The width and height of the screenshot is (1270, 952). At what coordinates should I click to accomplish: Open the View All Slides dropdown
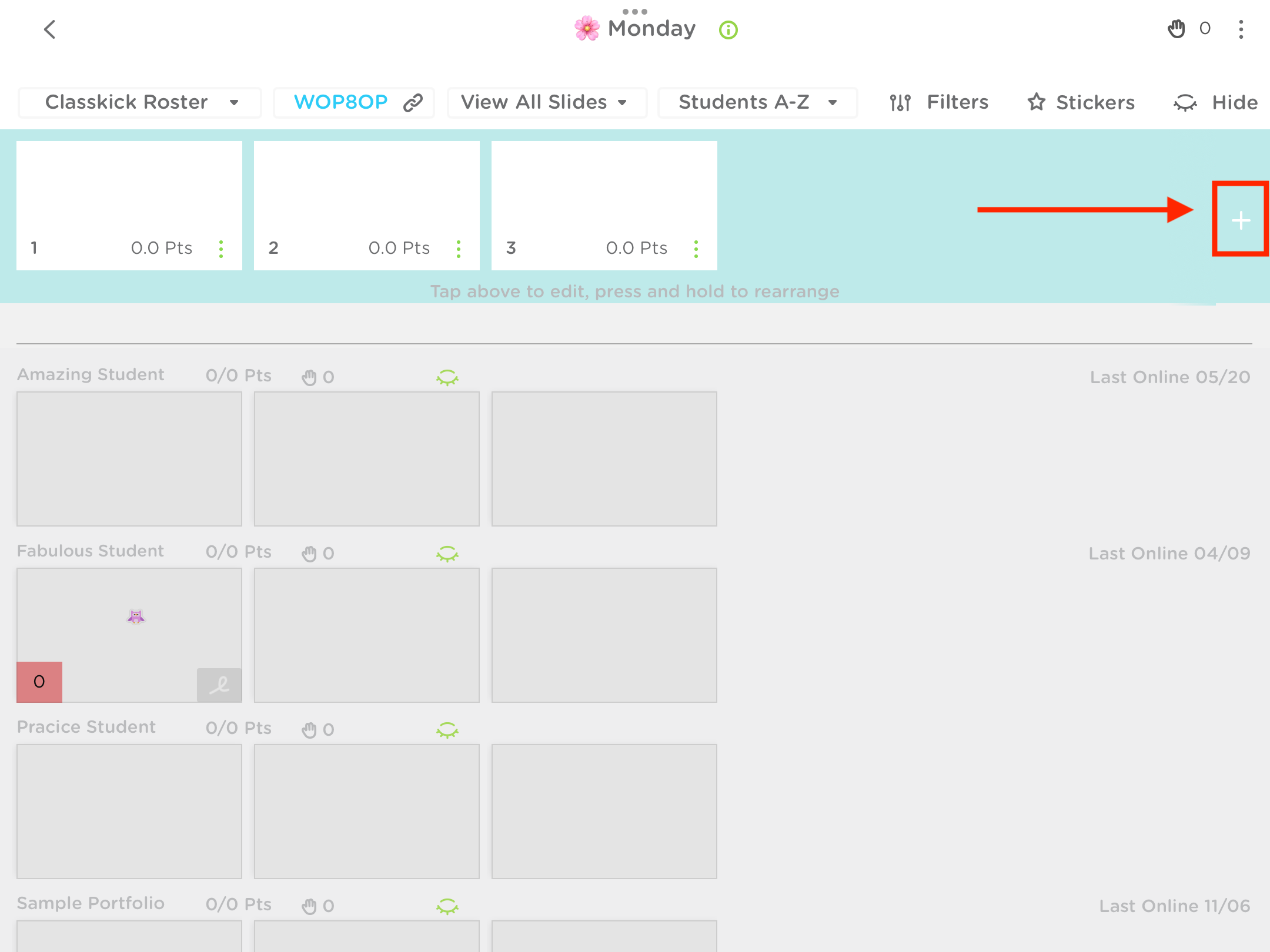(546, 102)
